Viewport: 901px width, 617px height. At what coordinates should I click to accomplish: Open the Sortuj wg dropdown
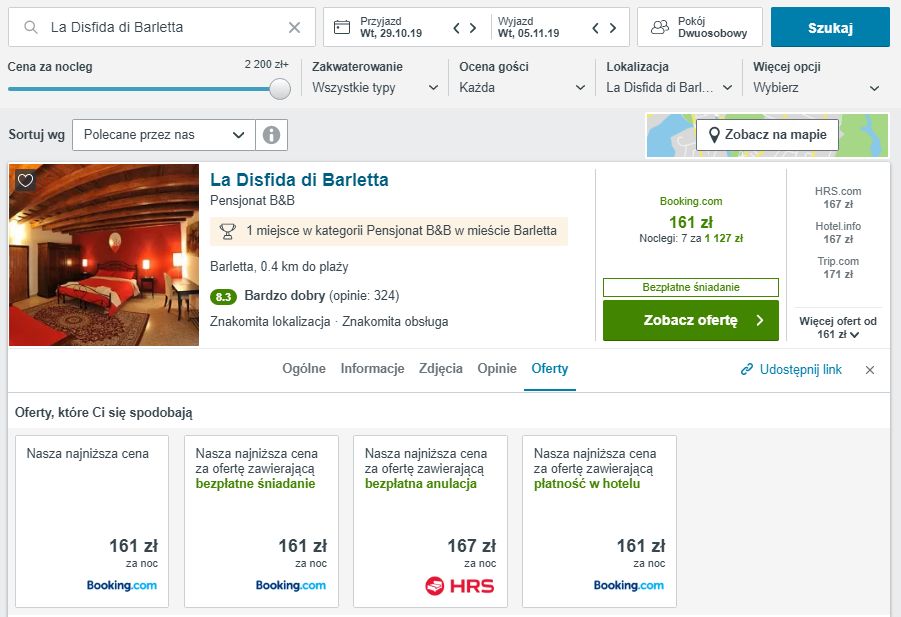164,135
